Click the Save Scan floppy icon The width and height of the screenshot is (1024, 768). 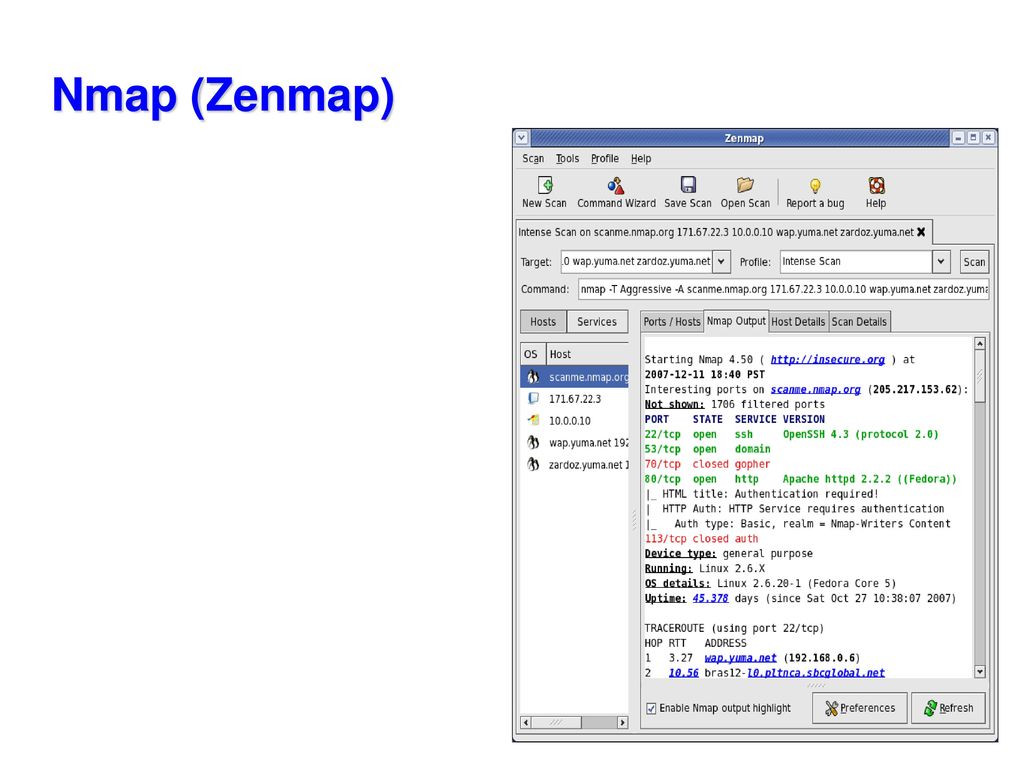click(x=688, y=185)
